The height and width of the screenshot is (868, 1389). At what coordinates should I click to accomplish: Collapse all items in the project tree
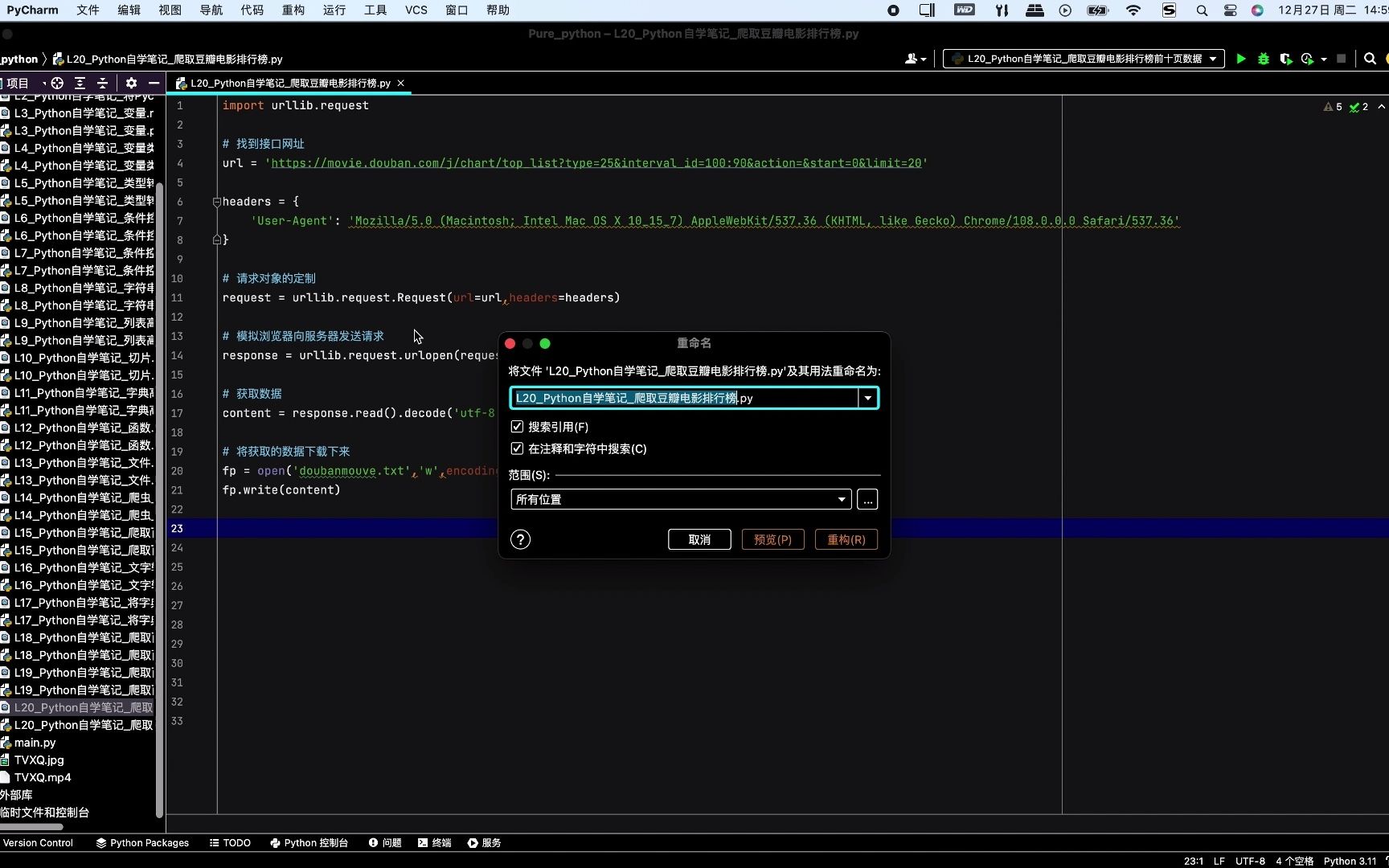(x=102, y=83)
